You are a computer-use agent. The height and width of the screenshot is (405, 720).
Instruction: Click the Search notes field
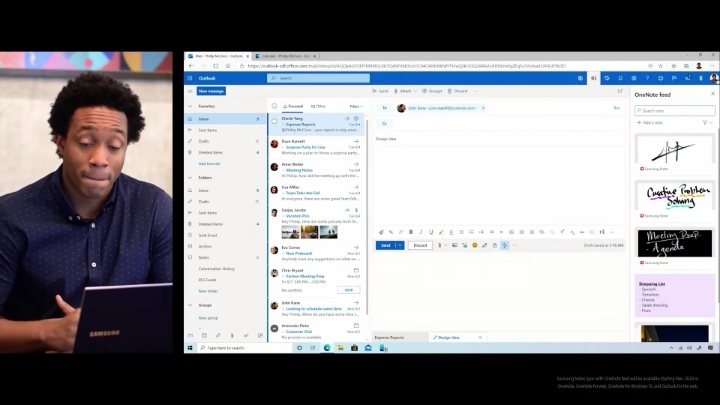(675, 111)
